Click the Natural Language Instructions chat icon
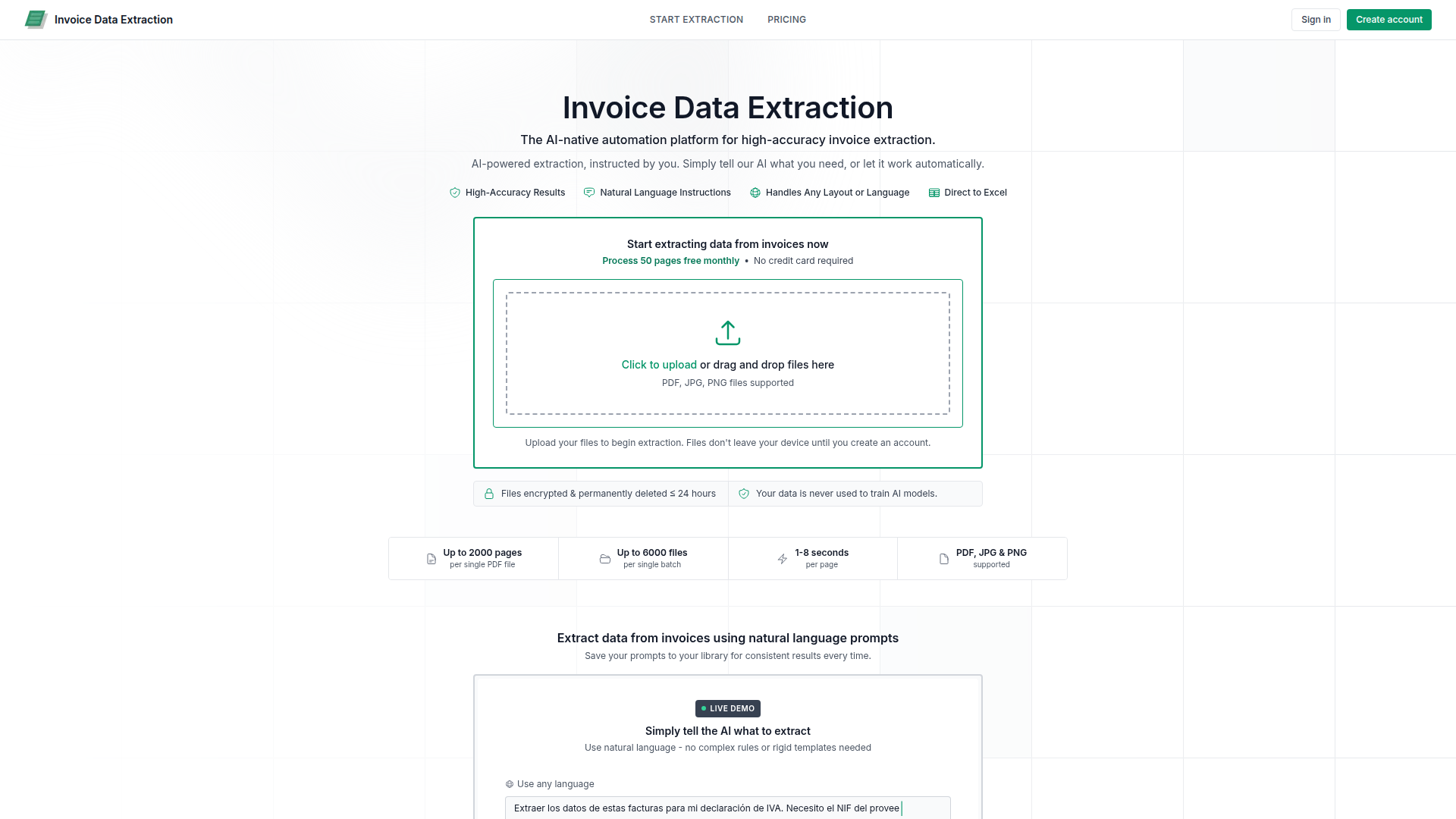The image size is (1456, 819). click(589, 193)
